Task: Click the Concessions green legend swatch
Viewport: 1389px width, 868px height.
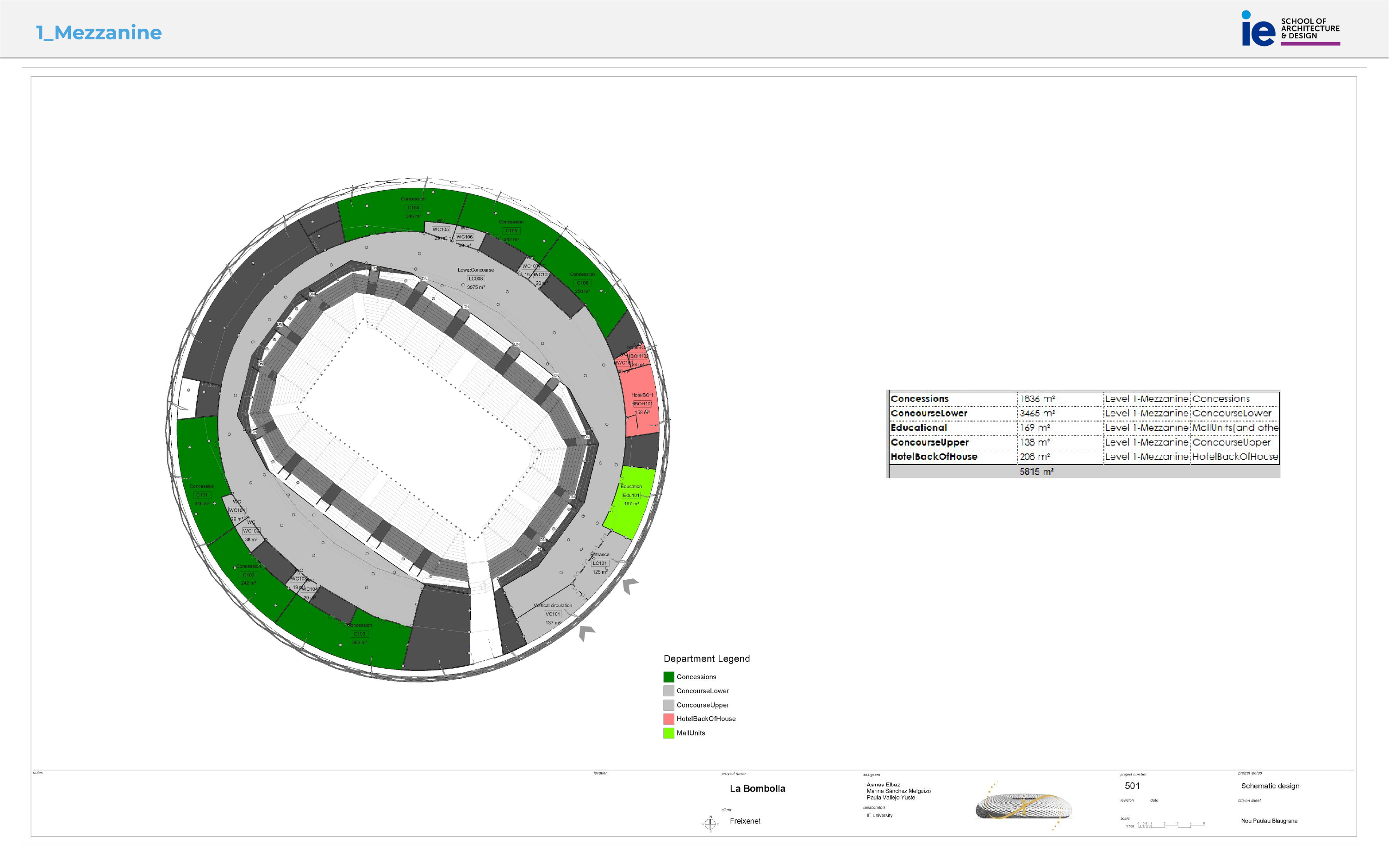Action: (668, 677)
